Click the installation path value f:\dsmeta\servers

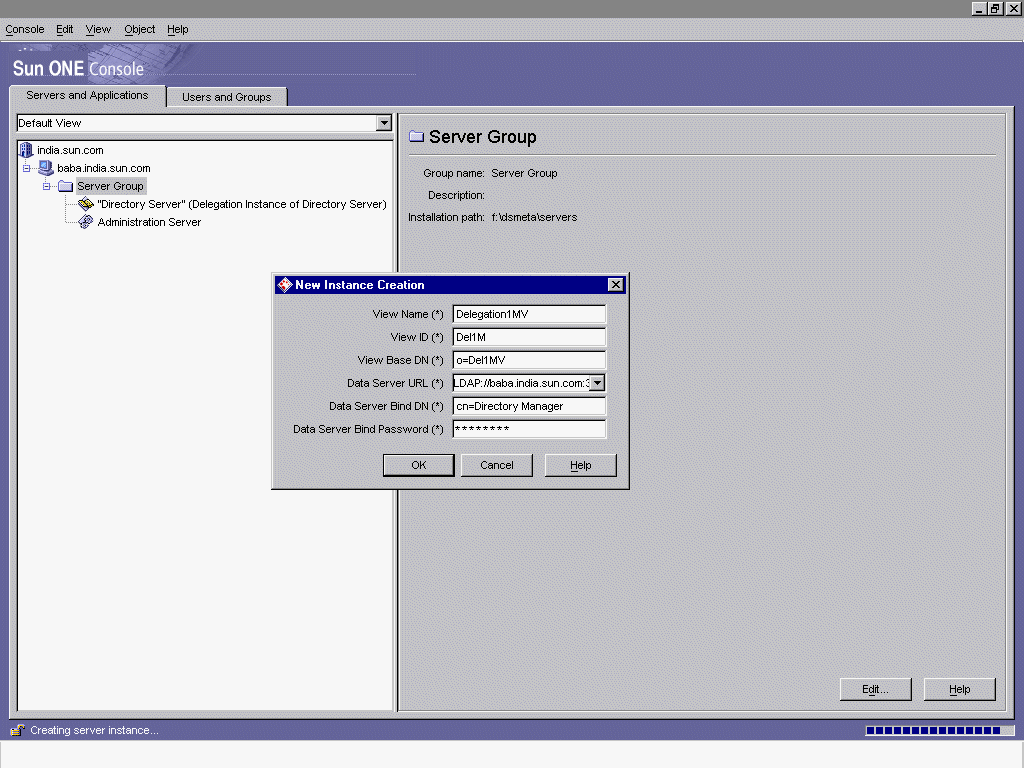pos(534,217)
